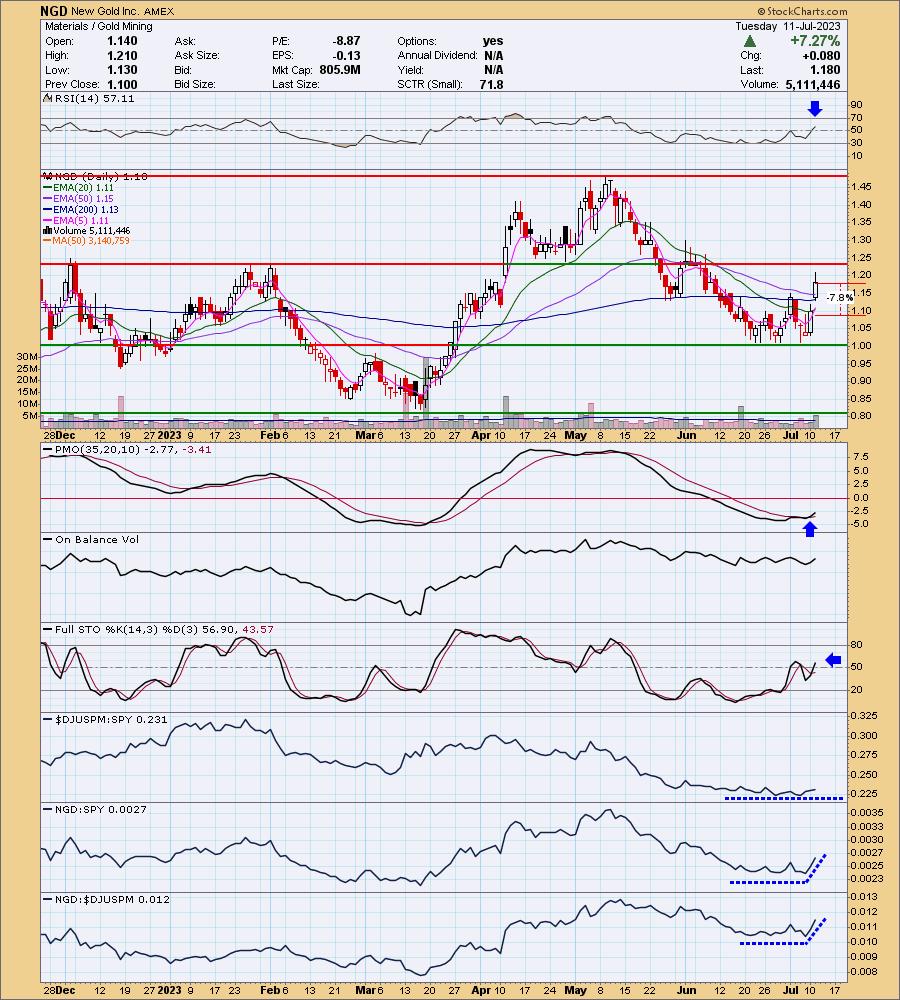Click the PMO(35,20,10) indicator label

click(127, 449)
